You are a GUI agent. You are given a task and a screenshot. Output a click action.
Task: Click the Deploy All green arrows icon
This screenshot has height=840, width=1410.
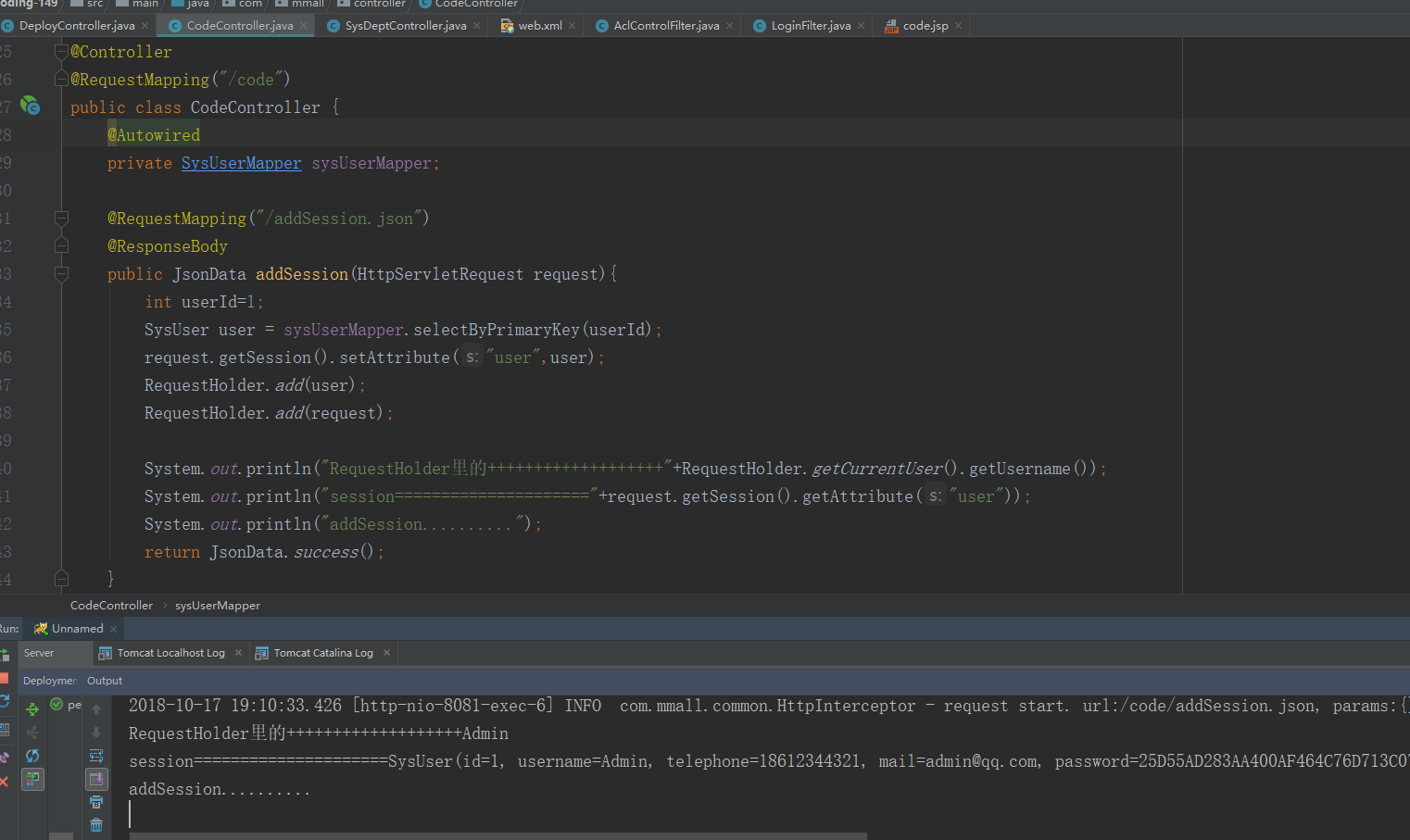pyautogui.click(x=32, y=709)
